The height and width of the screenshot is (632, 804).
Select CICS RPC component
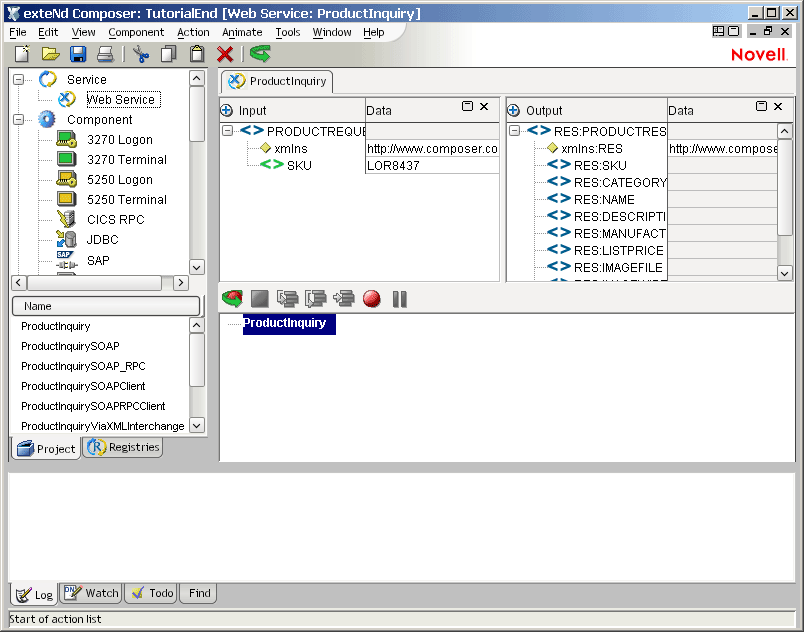click(115, 219)
